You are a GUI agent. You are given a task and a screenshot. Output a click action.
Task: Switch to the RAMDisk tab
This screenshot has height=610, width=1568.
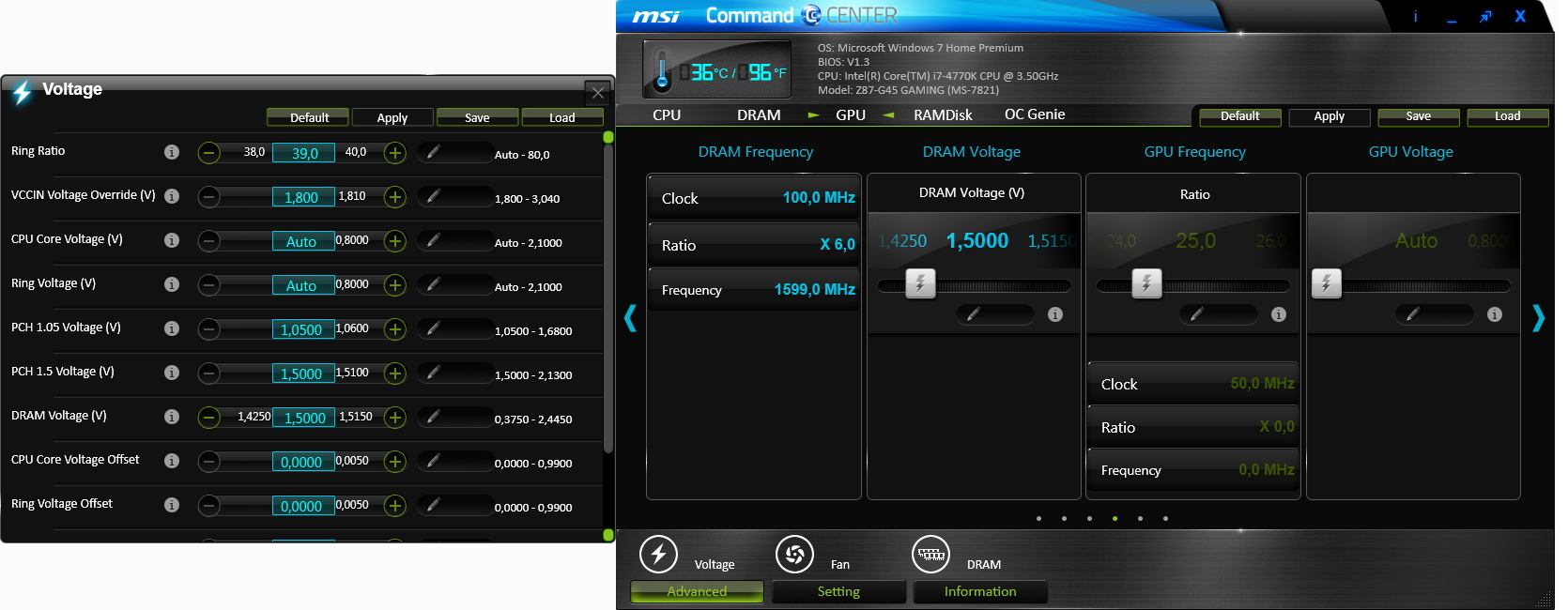point(943,114)
